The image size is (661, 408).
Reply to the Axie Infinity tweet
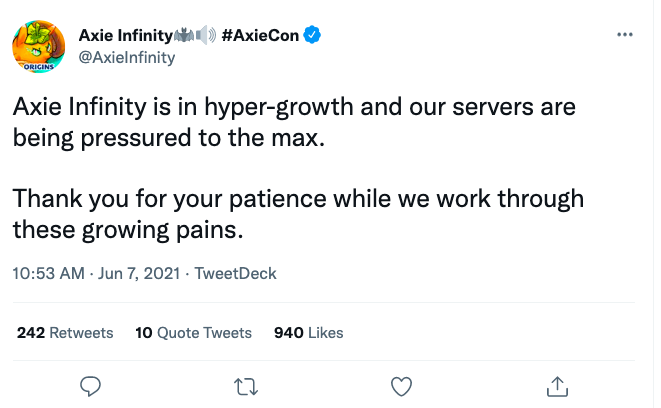pos(90,384)
